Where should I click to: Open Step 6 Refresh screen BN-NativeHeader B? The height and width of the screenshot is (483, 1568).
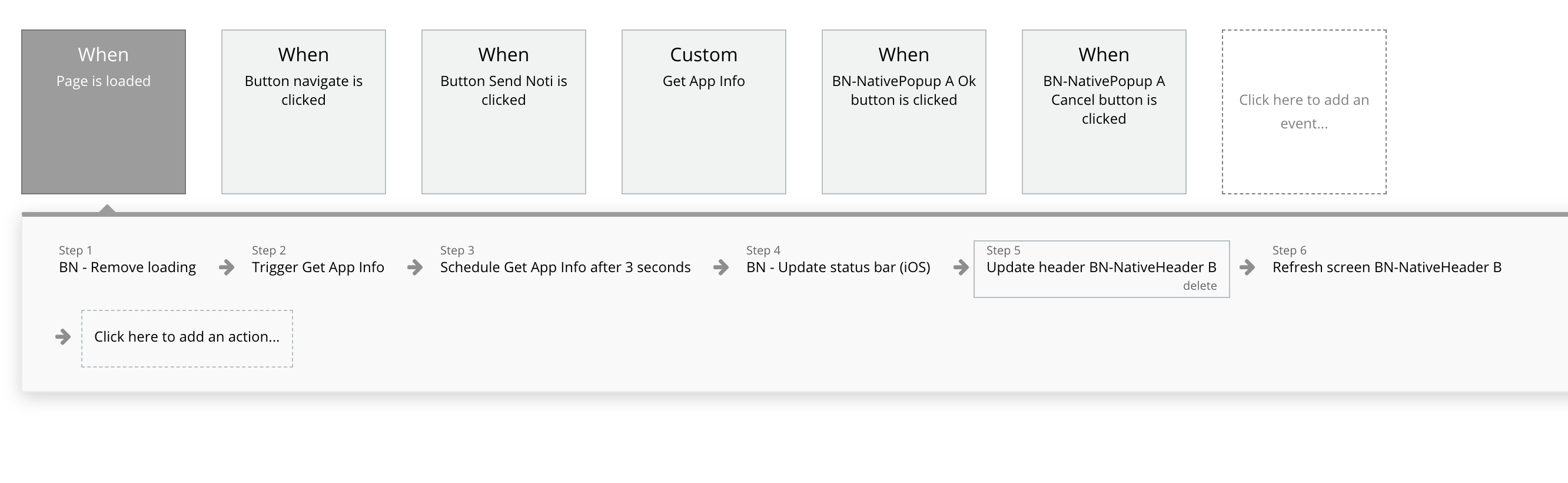click(x=1387, y=267)
